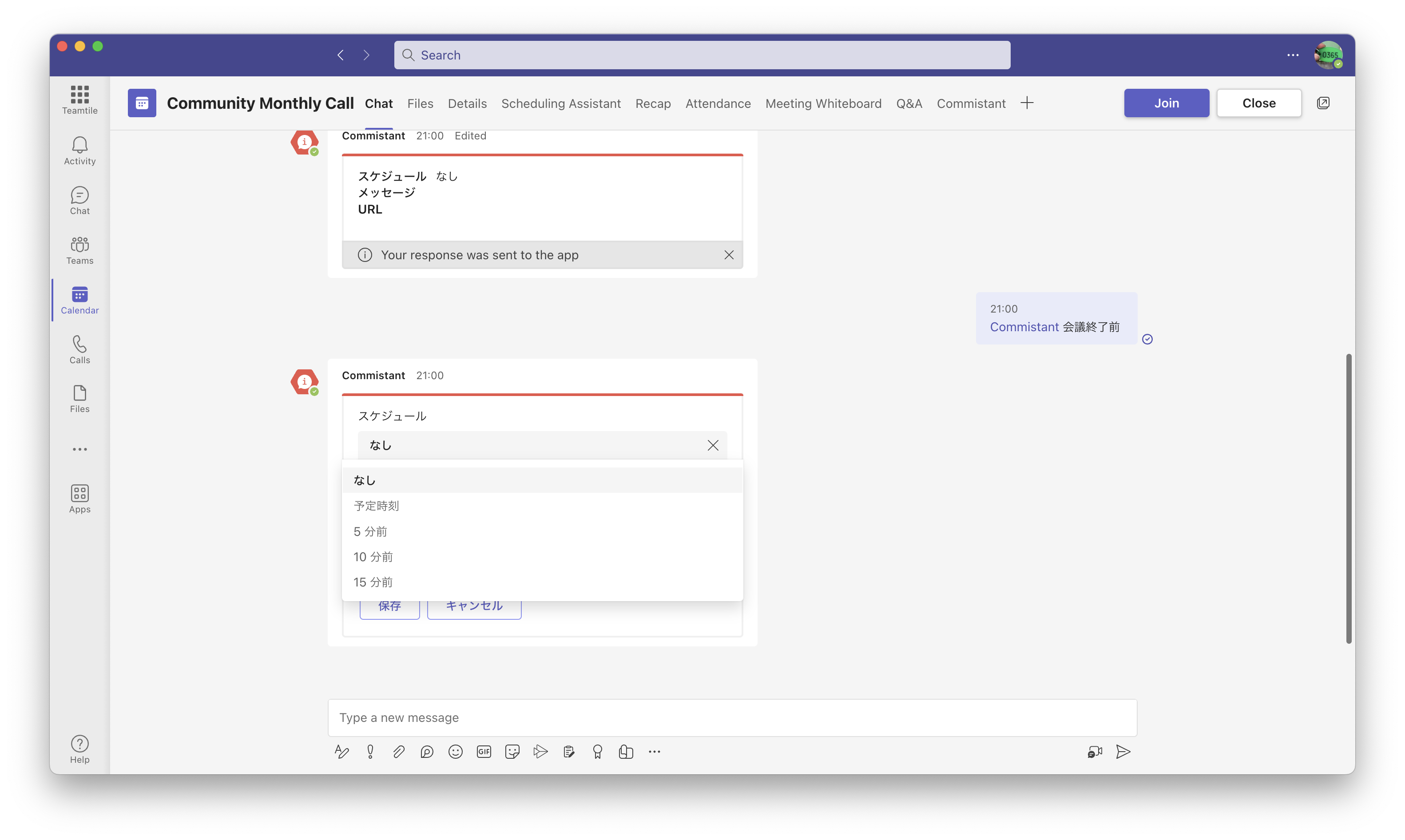1405x840 pixels.
Task: Click the Type a new message field
Action: (x=732, y=718)
